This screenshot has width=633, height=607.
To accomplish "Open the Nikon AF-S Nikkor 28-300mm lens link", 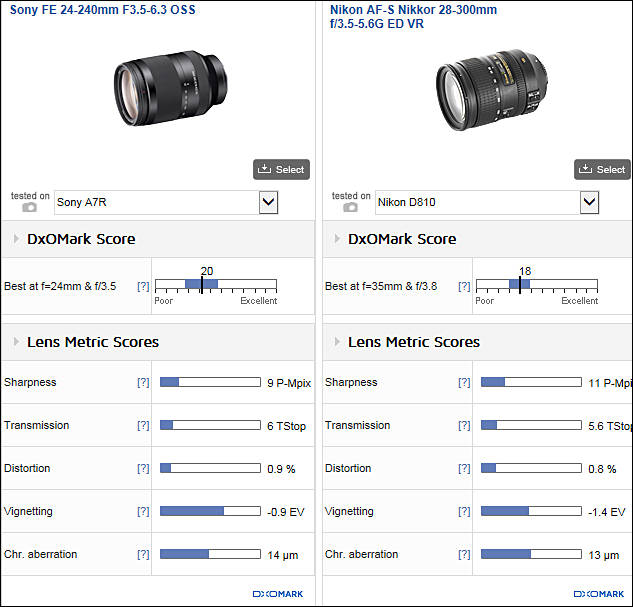I will click(x=413, y=17).
